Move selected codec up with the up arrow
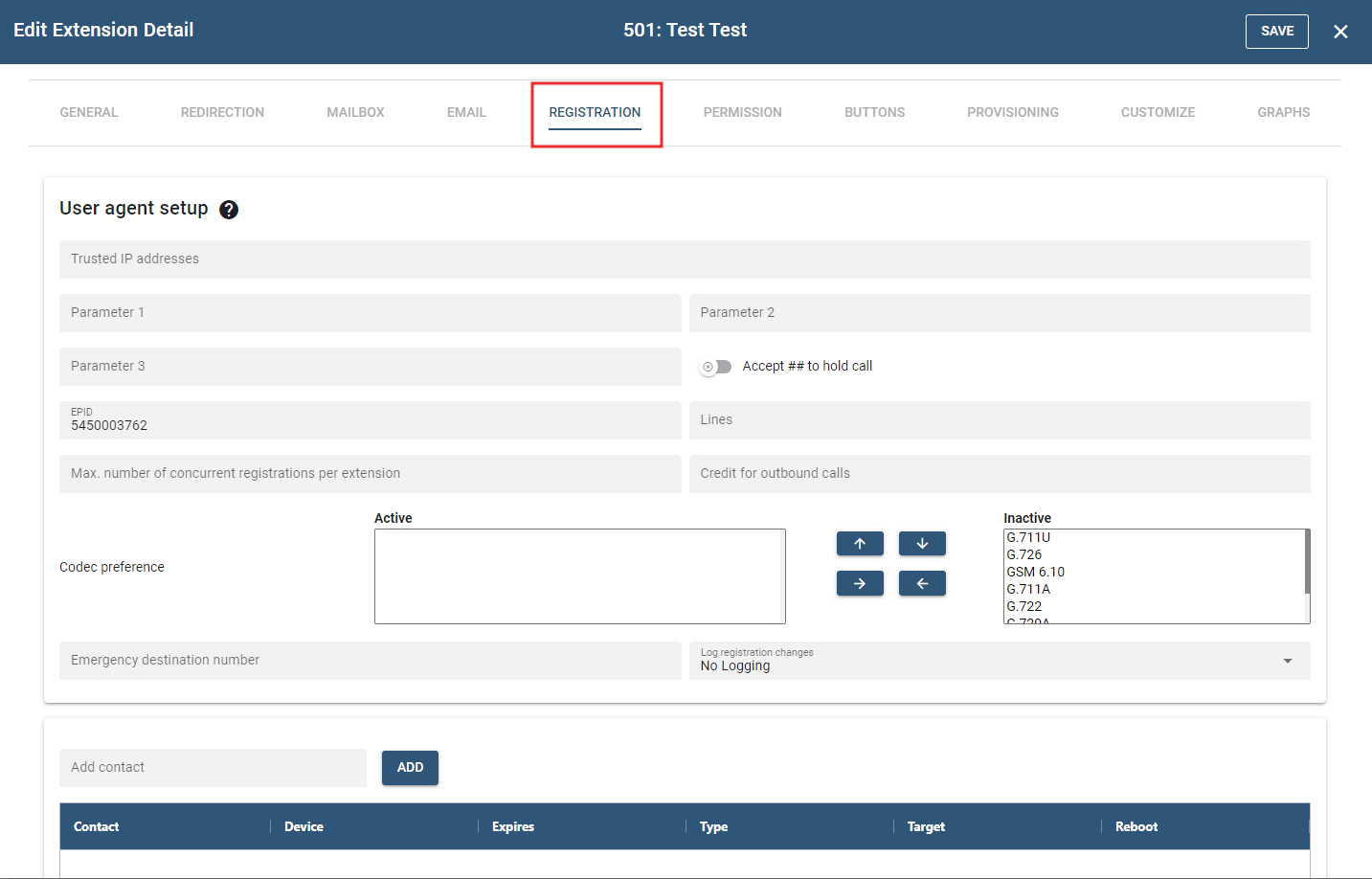This screenshot has height=879, width=1372. click(x=860, y=544)
